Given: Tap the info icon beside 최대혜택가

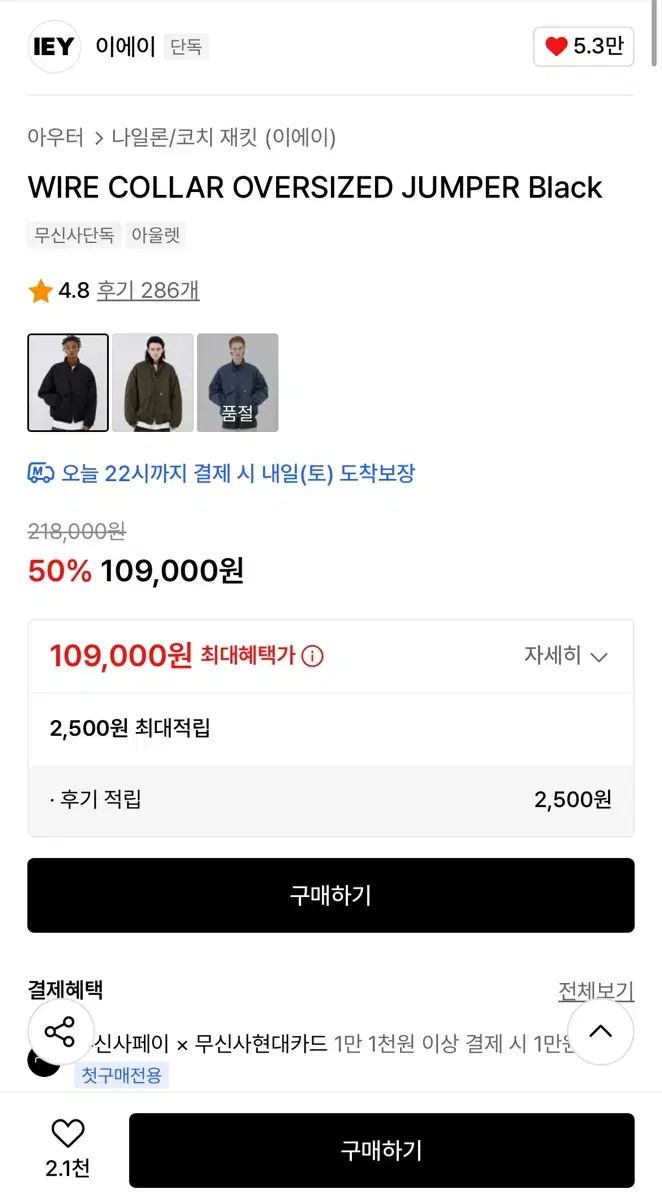Looking at the screenshot, I should click(312, 657).
